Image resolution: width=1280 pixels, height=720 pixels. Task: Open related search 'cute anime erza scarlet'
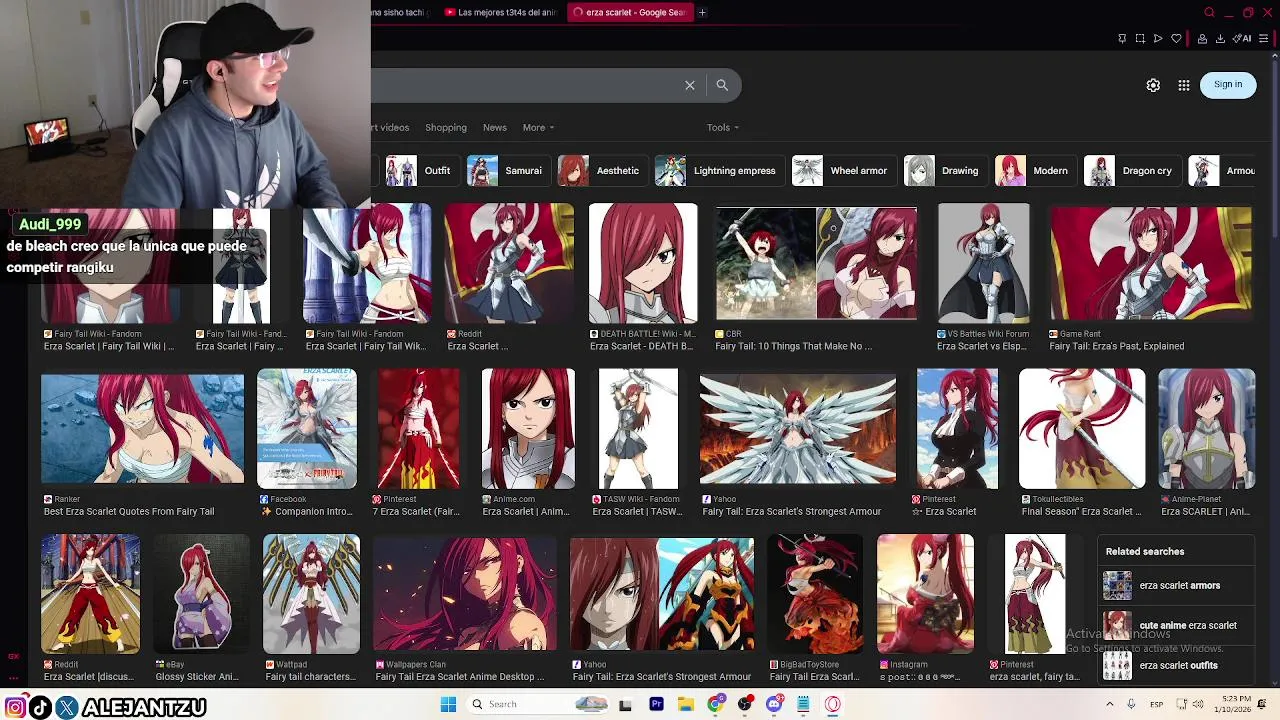coord(1176,625)
